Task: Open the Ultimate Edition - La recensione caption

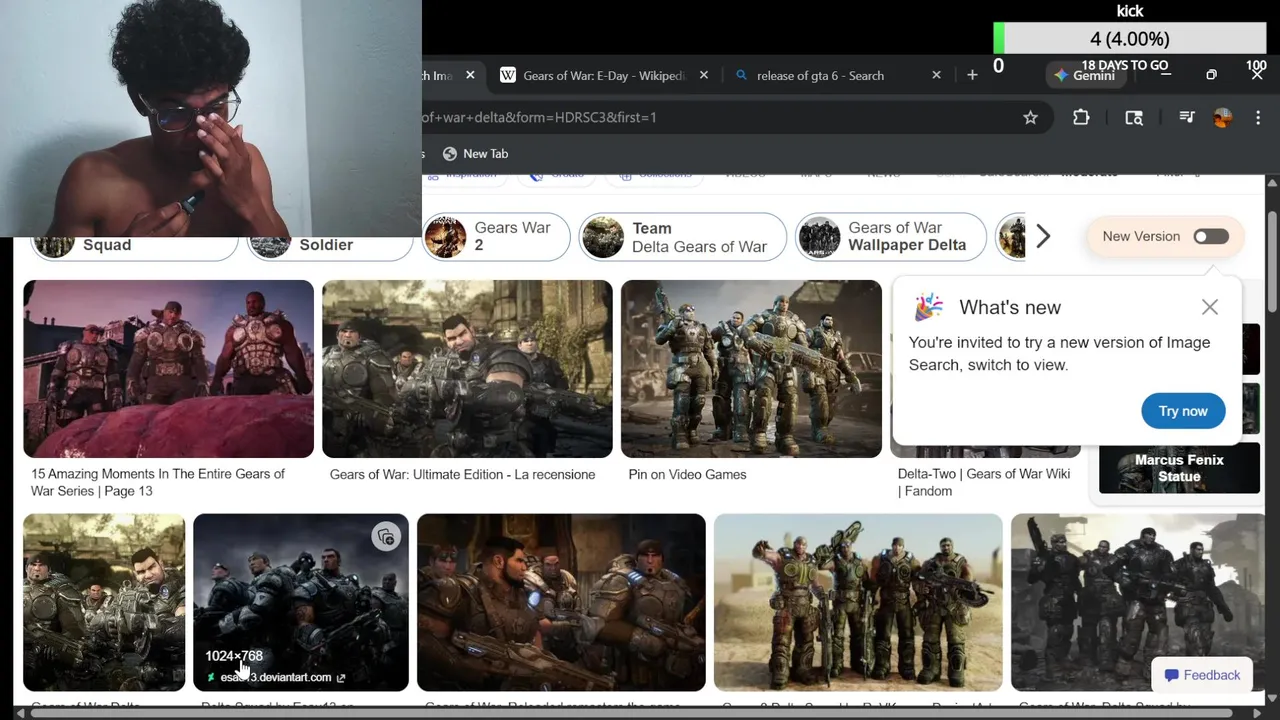Action: coord(462,474)
